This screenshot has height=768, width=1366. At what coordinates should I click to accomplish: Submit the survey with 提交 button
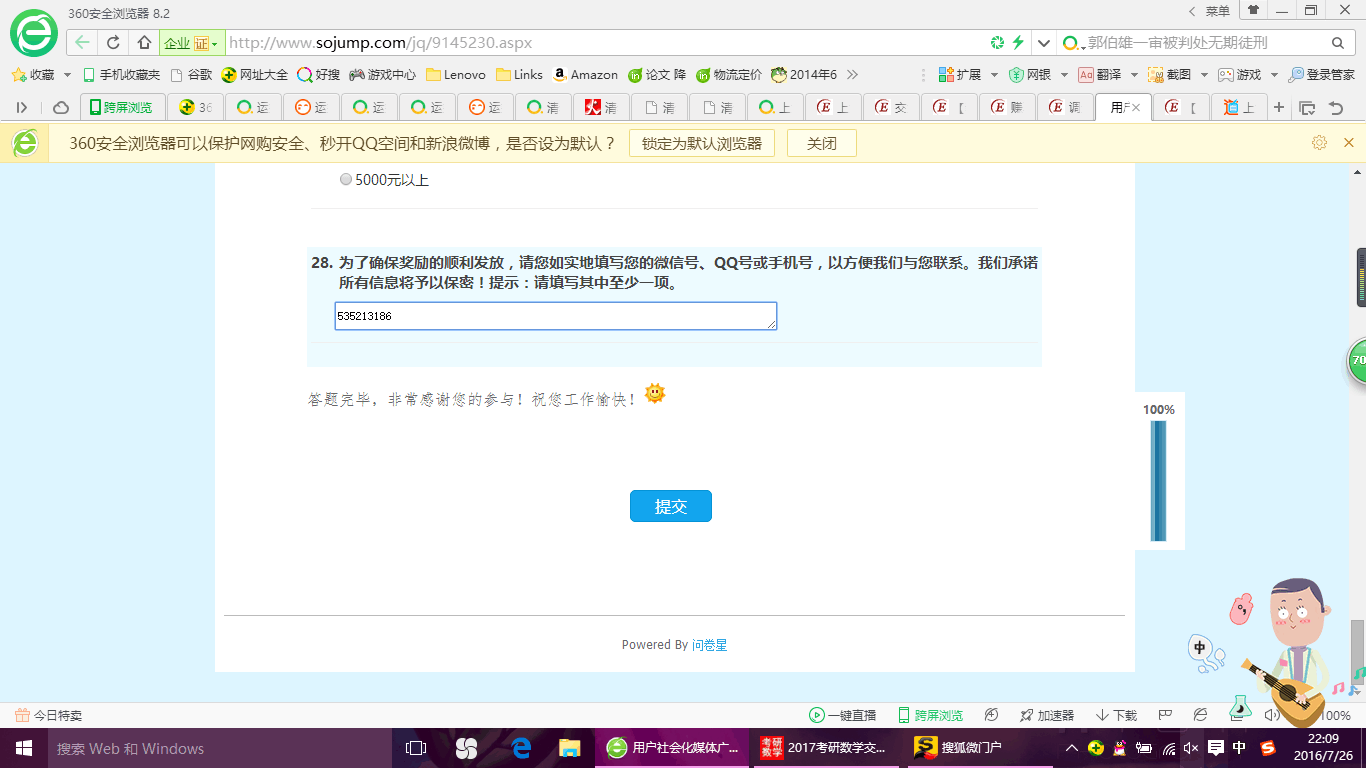pyautogui.click(x=671, y=506)
